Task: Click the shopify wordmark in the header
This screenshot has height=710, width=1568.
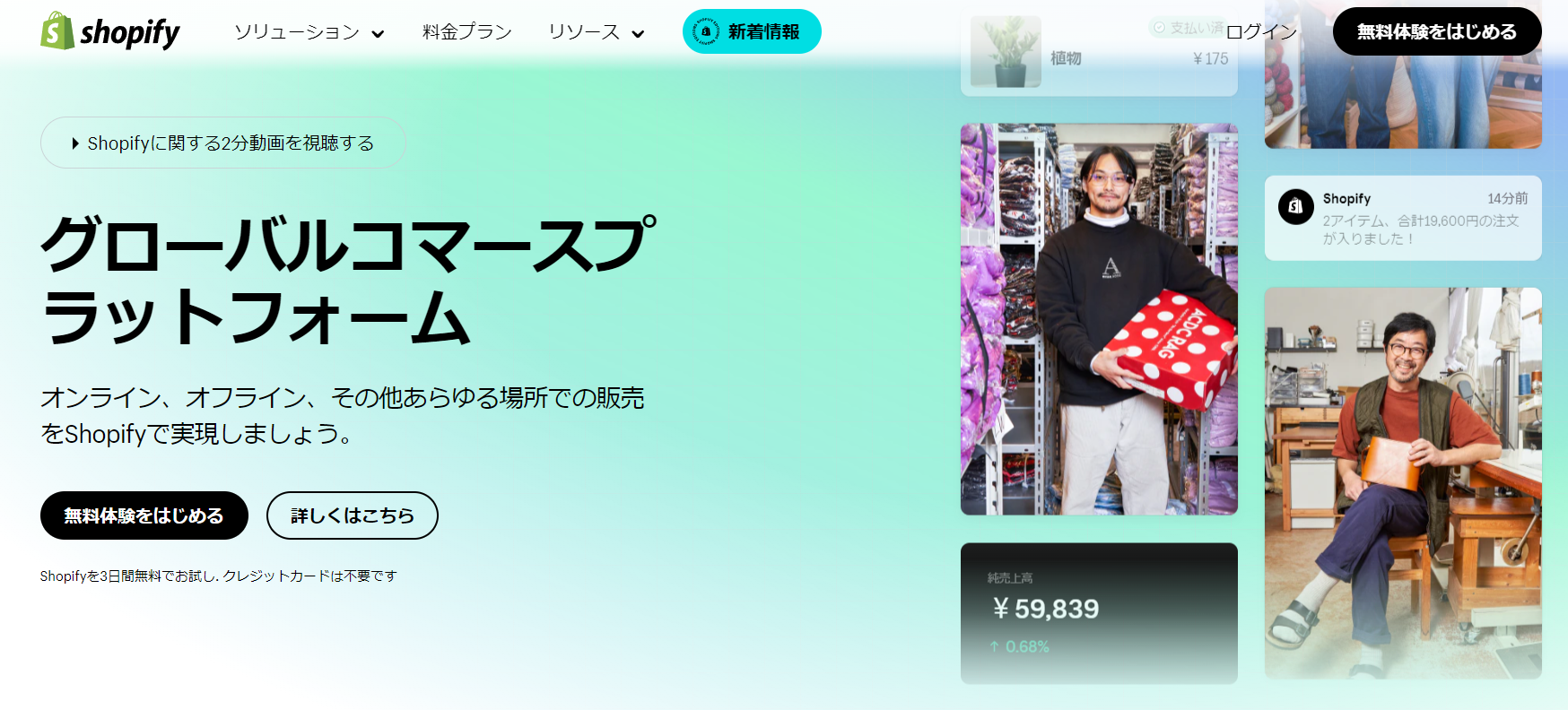Action: [130, 33]
